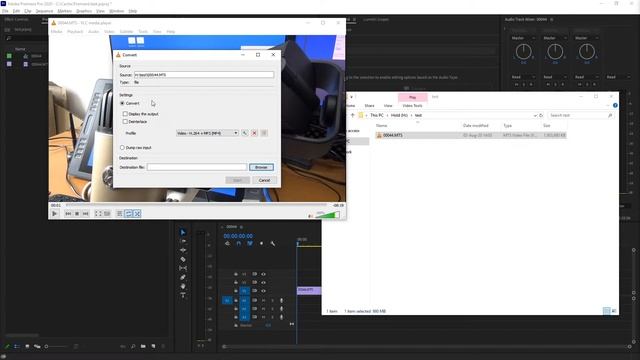
Task: Show VLC extended settings button
Action: [107, 213]
